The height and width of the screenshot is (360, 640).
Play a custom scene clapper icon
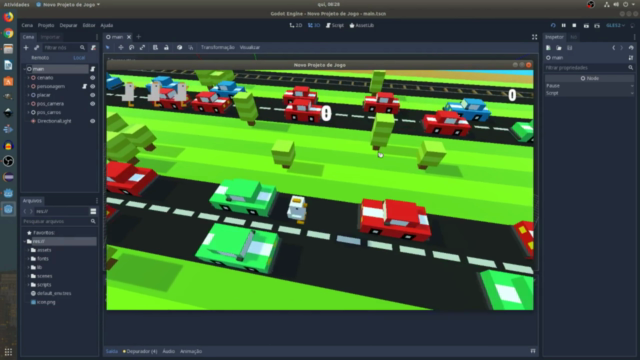(597, 25)
